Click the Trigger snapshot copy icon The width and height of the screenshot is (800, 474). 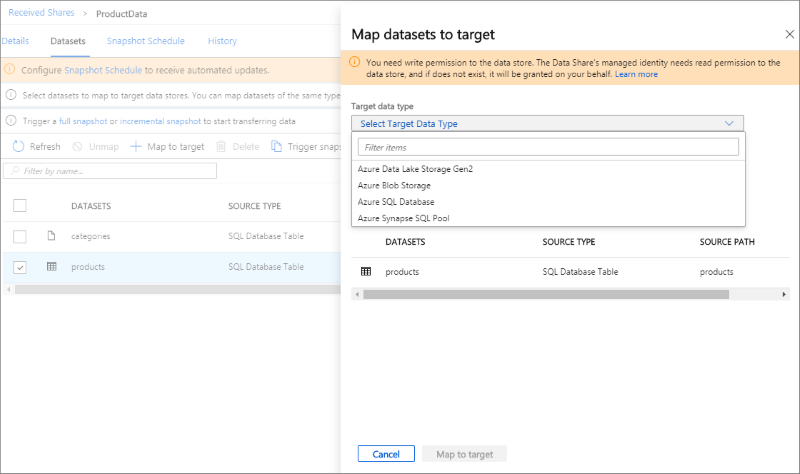click(276, 146)
